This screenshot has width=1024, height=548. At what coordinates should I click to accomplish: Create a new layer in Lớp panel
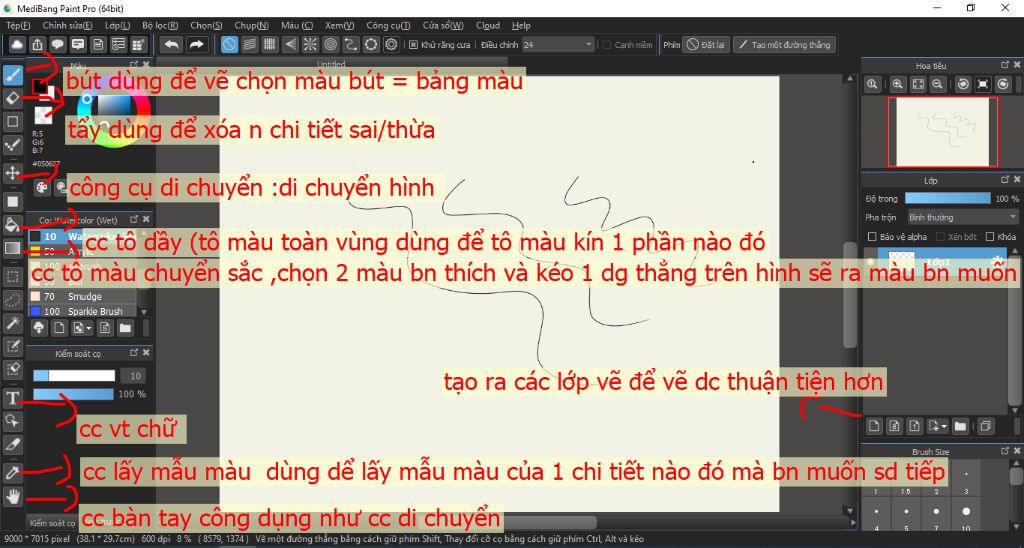coord(874,427)
